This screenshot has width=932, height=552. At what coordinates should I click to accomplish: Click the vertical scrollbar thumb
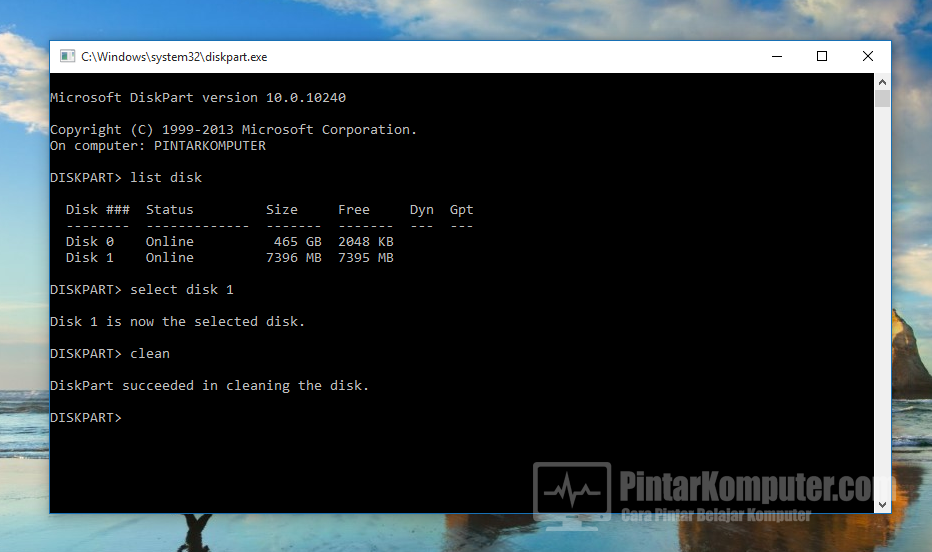point(882,99)
